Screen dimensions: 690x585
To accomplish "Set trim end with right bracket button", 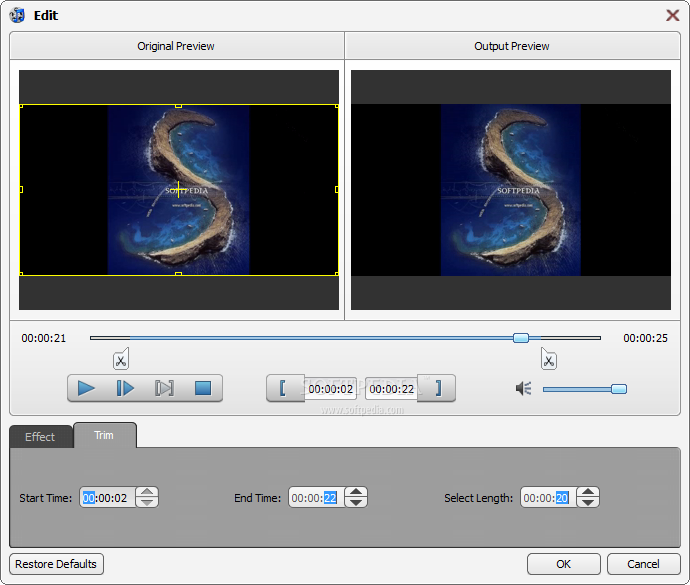I will click(x=438, y=388).
